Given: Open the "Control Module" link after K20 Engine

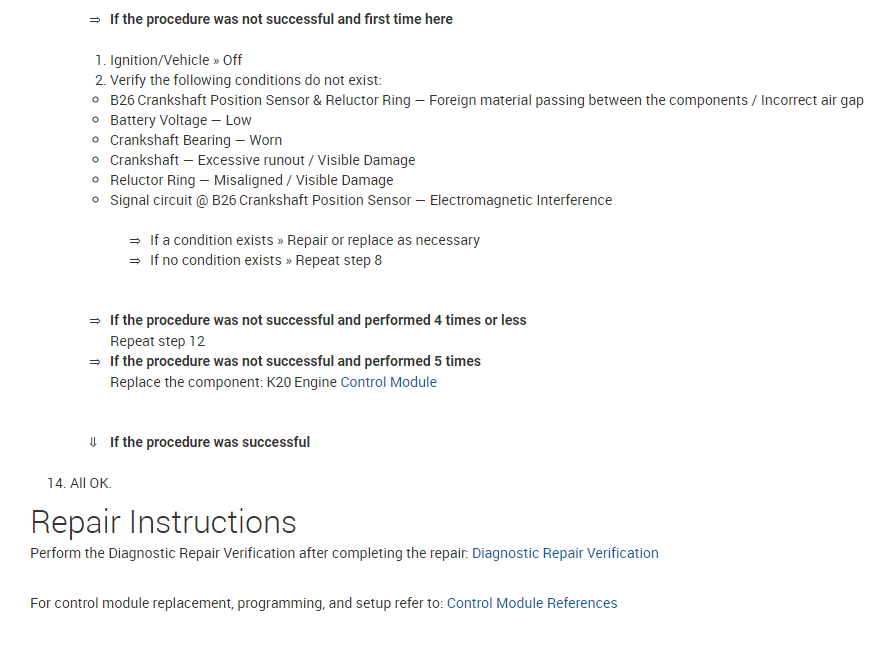Looking at the screenshot, I should (x=388, y=382).
